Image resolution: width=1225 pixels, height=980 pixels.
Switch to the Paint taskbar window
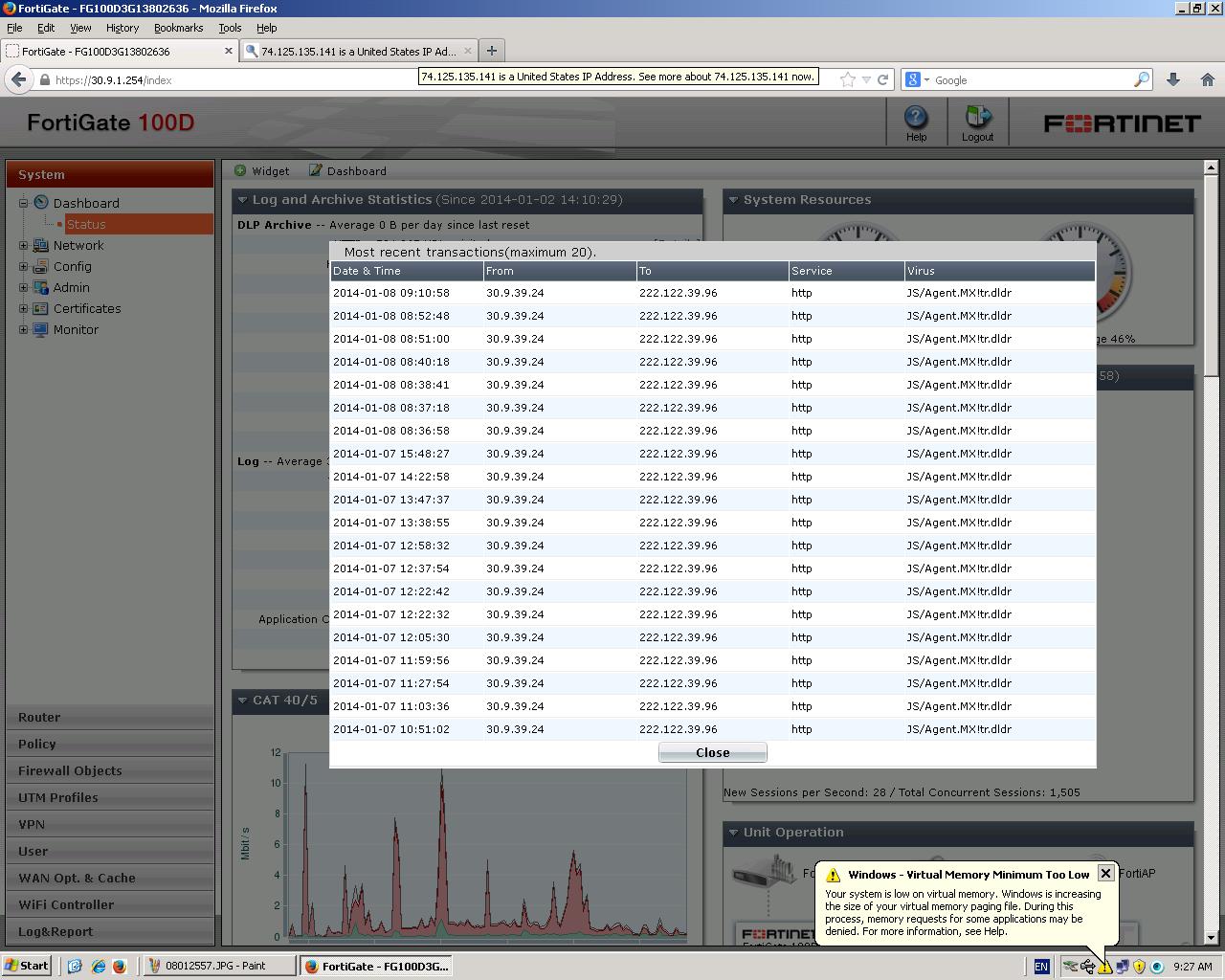219,966
